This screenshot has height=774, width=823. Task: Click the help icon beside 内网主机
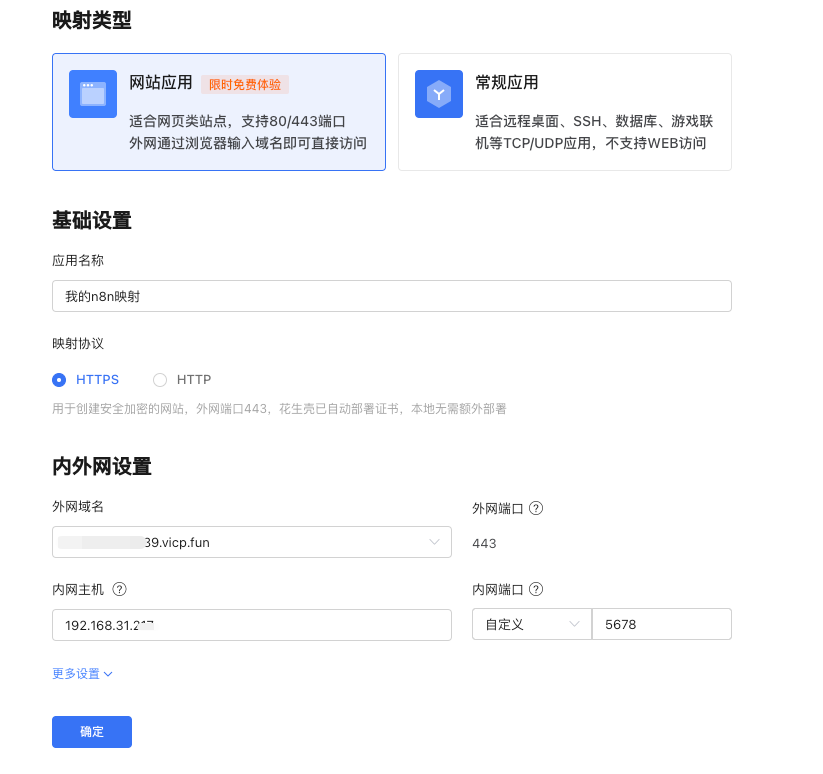point(119,590)
